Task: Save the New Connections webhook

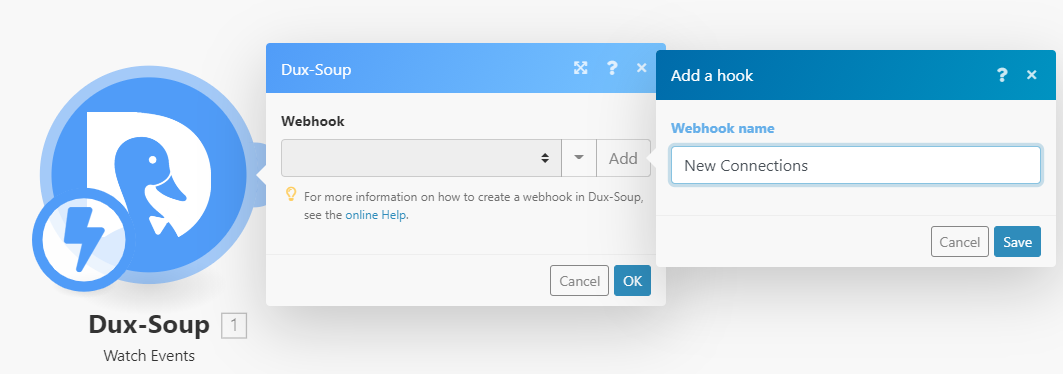Action: coord(1017,242)
